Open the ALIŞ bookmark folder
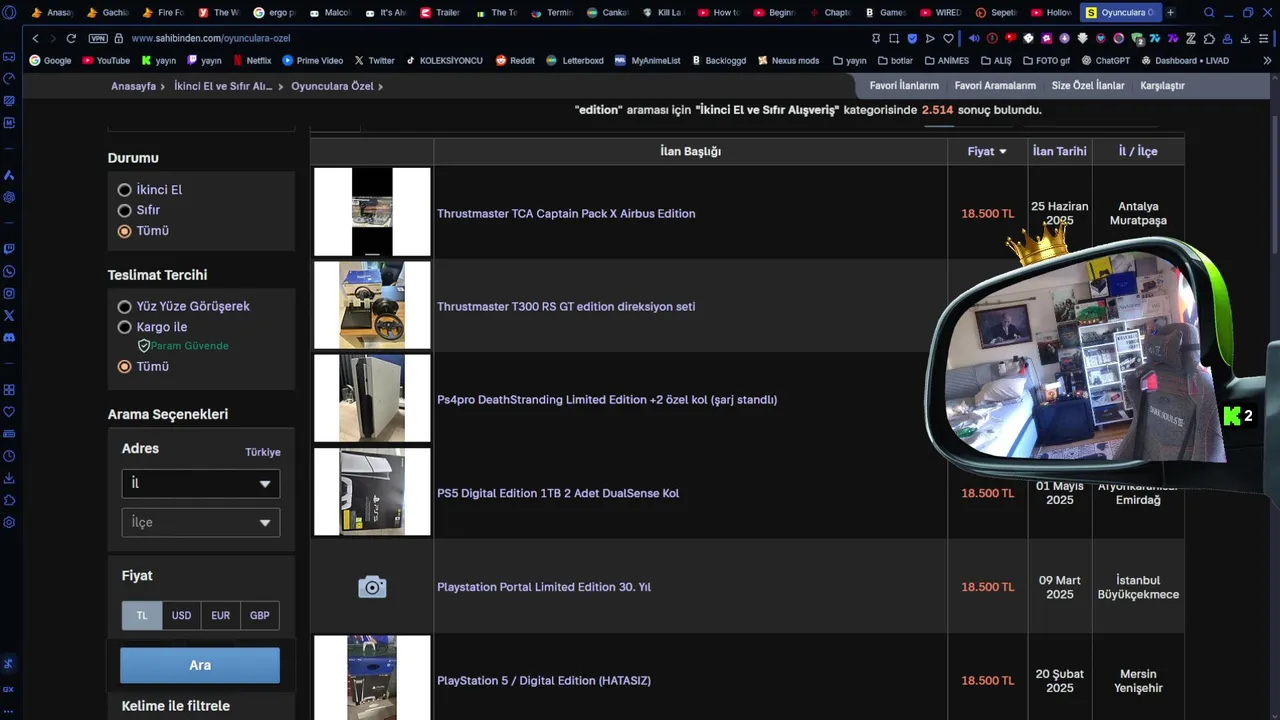1280x720 pixels. [995, 60]
